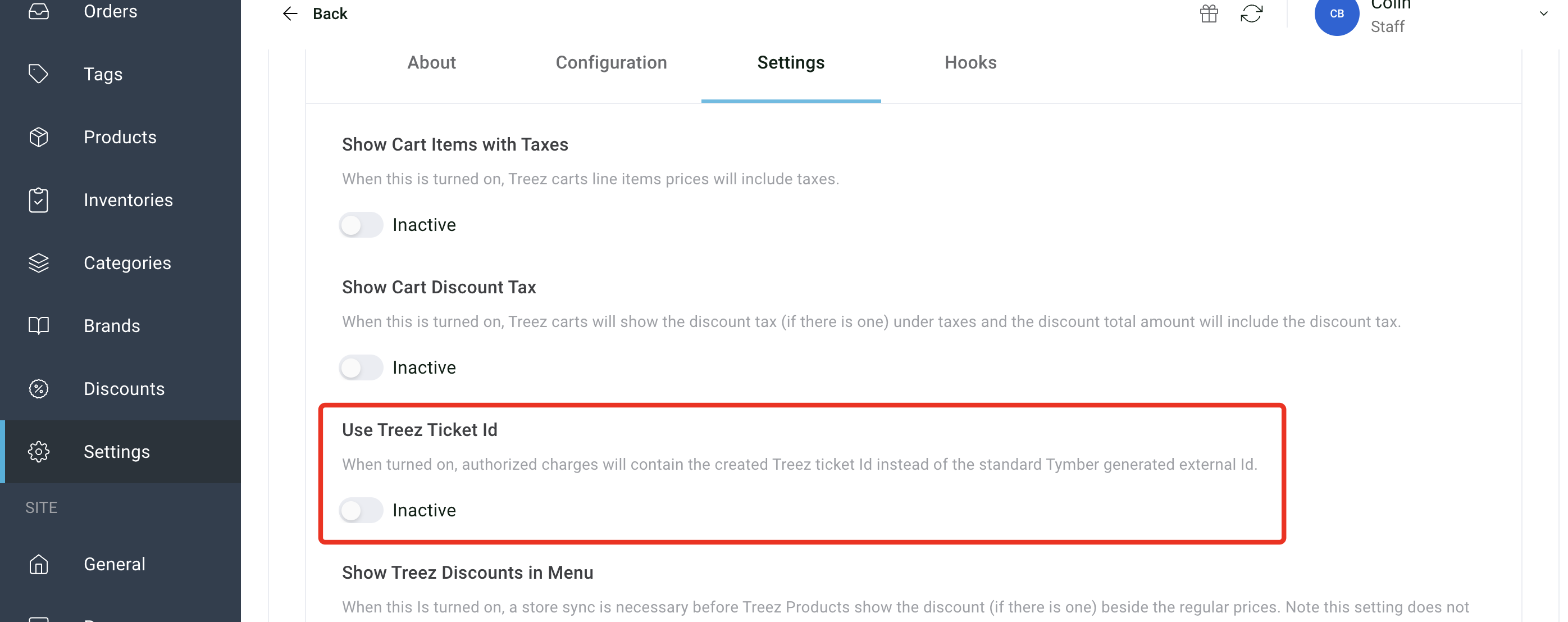
Task: Click the Categories layers icon
Action: point(38,262)
